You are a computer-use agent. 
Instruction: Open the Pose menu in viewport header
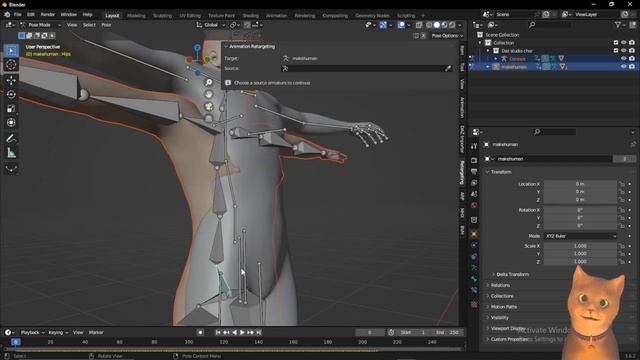tap(106, 25)
